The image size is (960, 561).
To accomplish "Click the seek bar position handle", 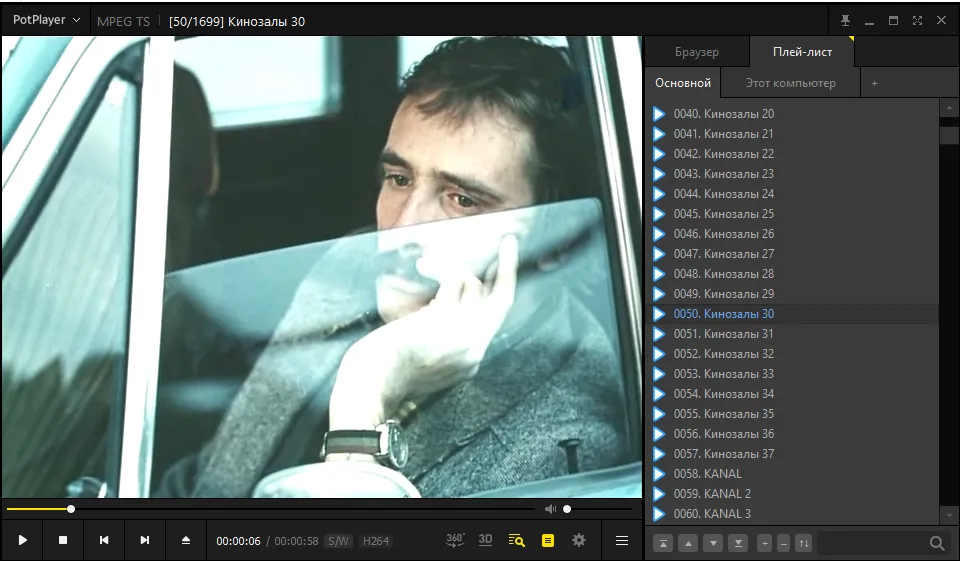I will (x=71, y=509).
